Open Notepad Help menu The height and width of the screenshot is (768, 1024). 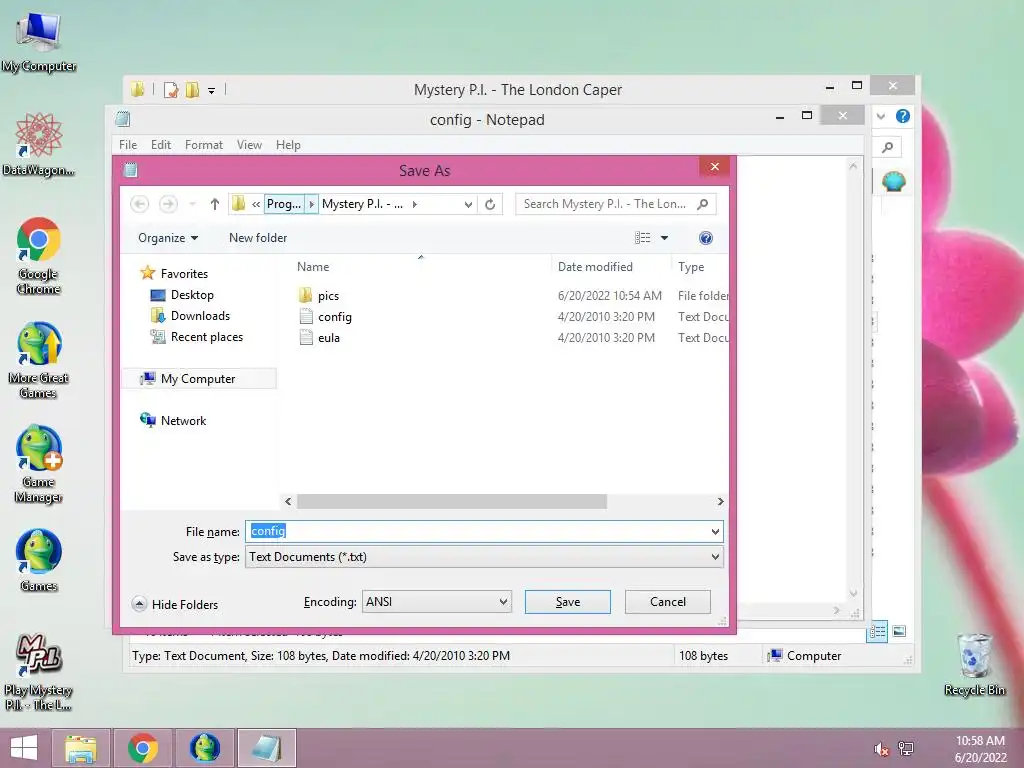288,145
